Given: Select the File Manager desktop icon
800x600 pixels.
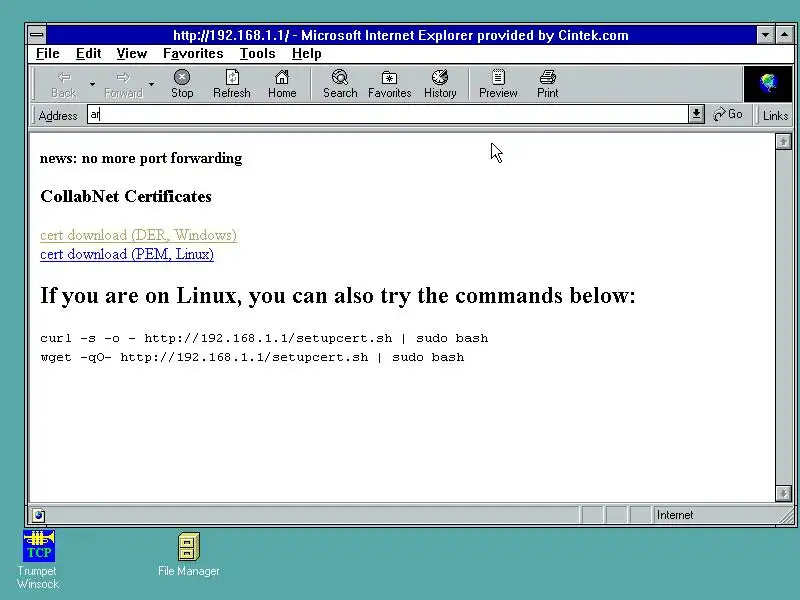Looking at the screenshot, I should [189, 555].
